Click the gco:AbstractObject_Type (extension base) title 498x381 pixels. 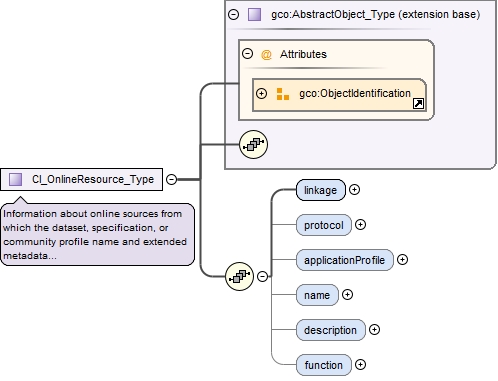tap(376, 14)
